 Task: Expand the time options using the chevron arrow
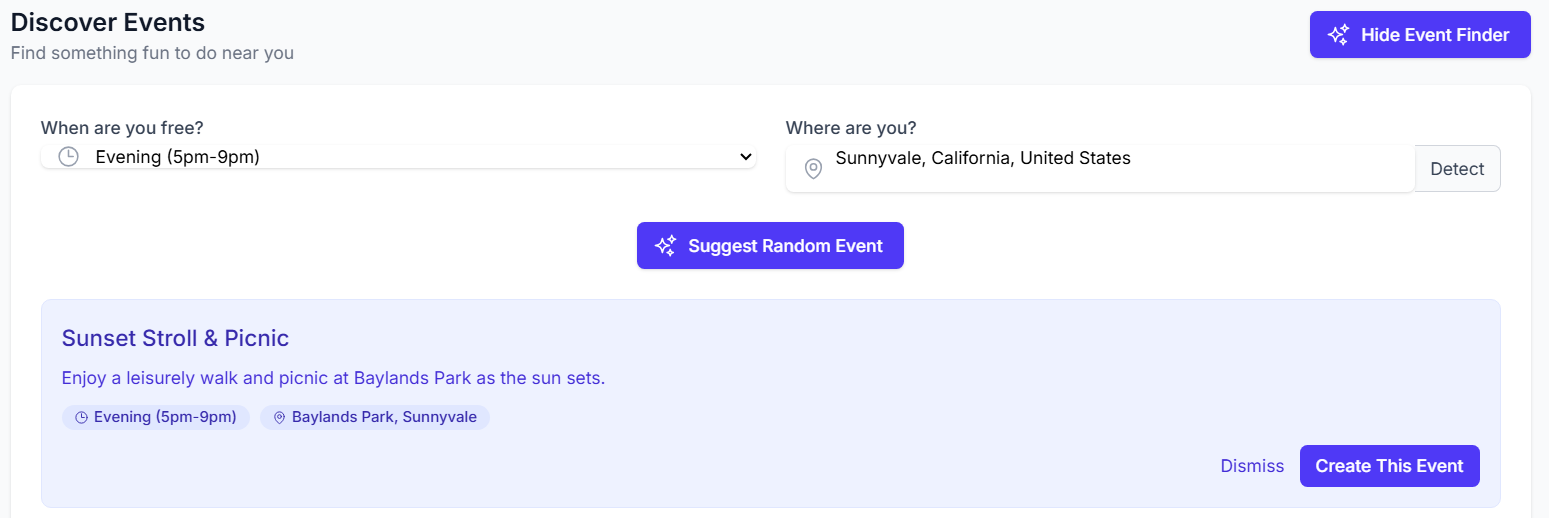tap(745, 157)
